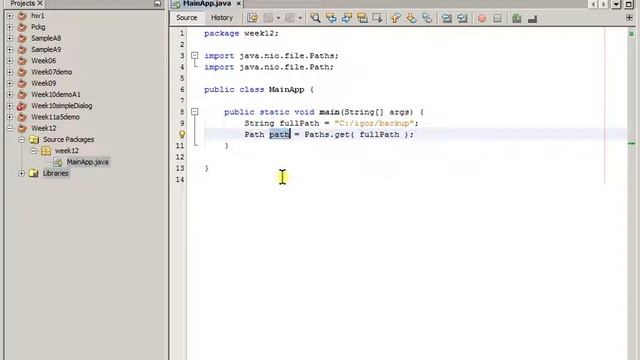640x360 pixels.
Task: Click the Shift Line Left icon
Action: tap(447, 18)
